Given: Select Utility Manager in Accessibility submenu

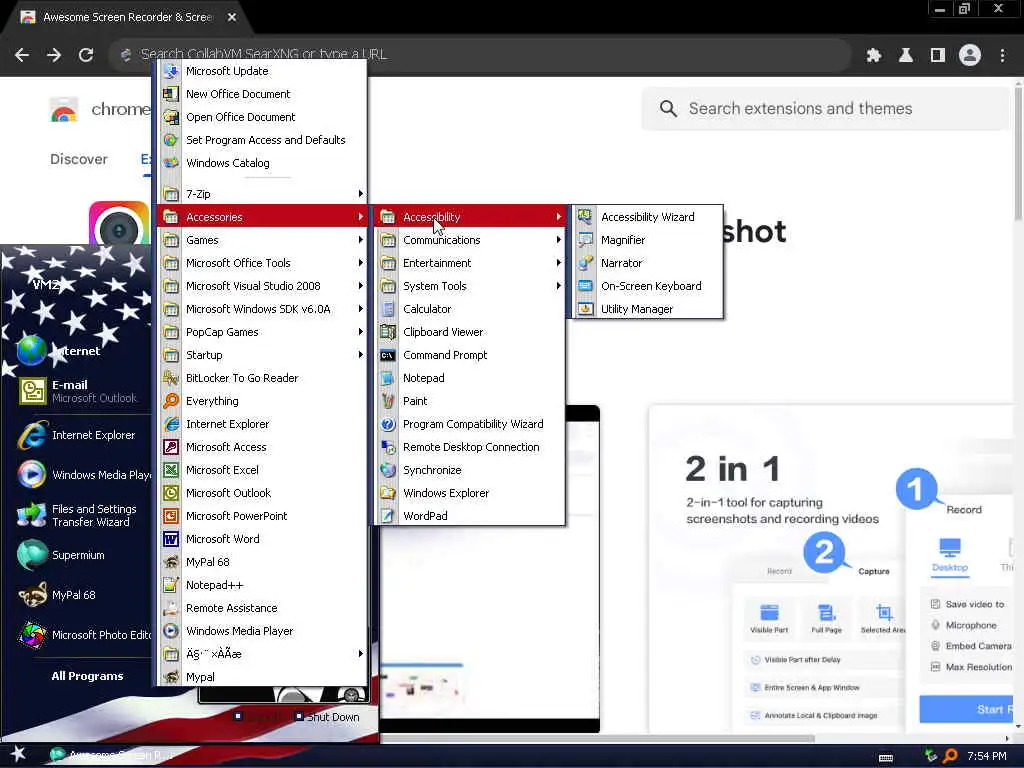Looking at the screenshot, I should (x=647, y=308).
